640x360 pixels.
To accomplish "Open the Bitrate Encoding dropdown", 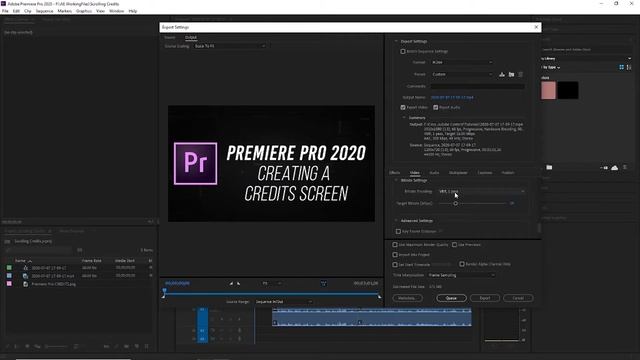I will 482,191.
